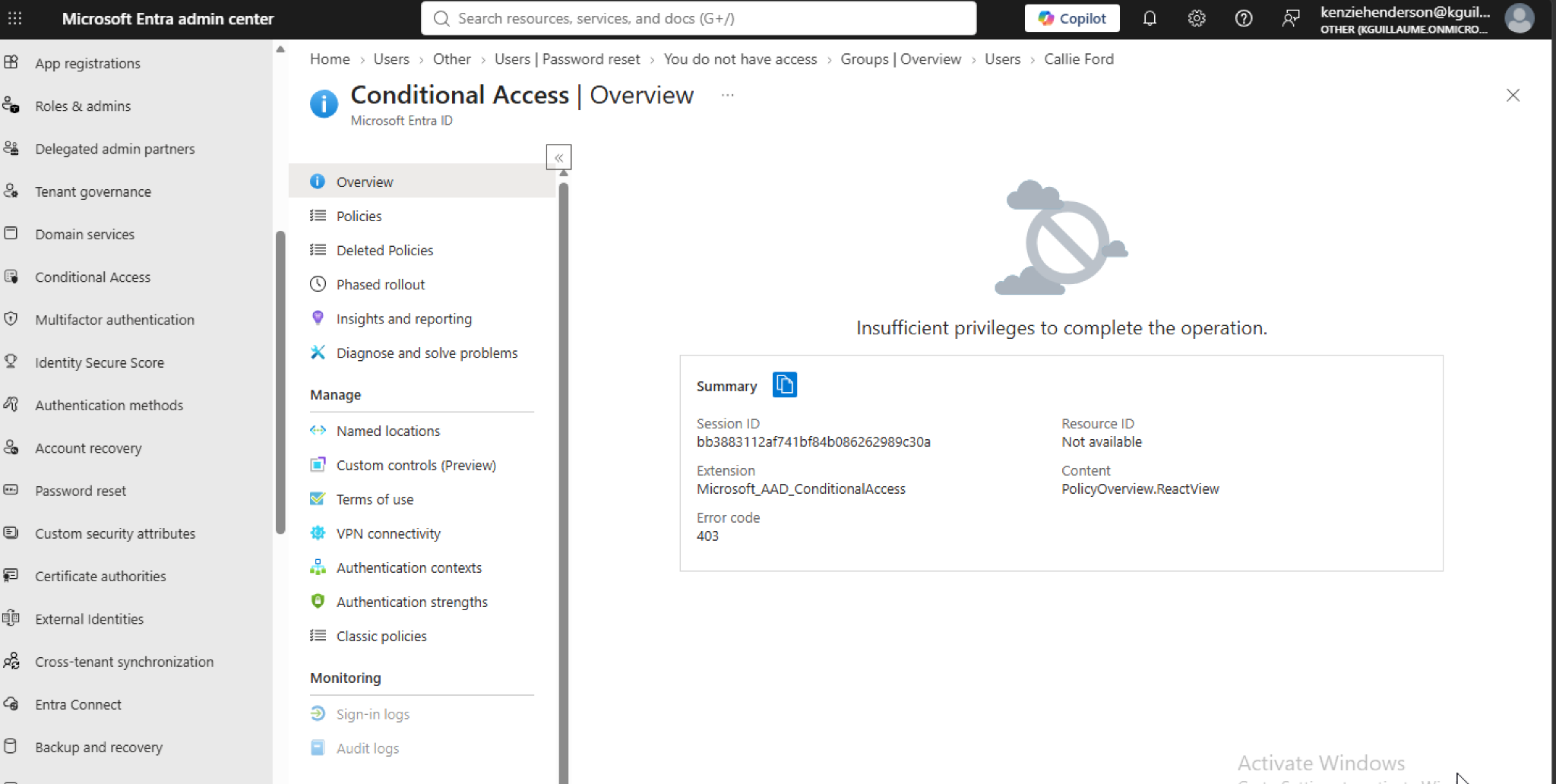Click Users | Password reset breadcrumb

[567, 58]
